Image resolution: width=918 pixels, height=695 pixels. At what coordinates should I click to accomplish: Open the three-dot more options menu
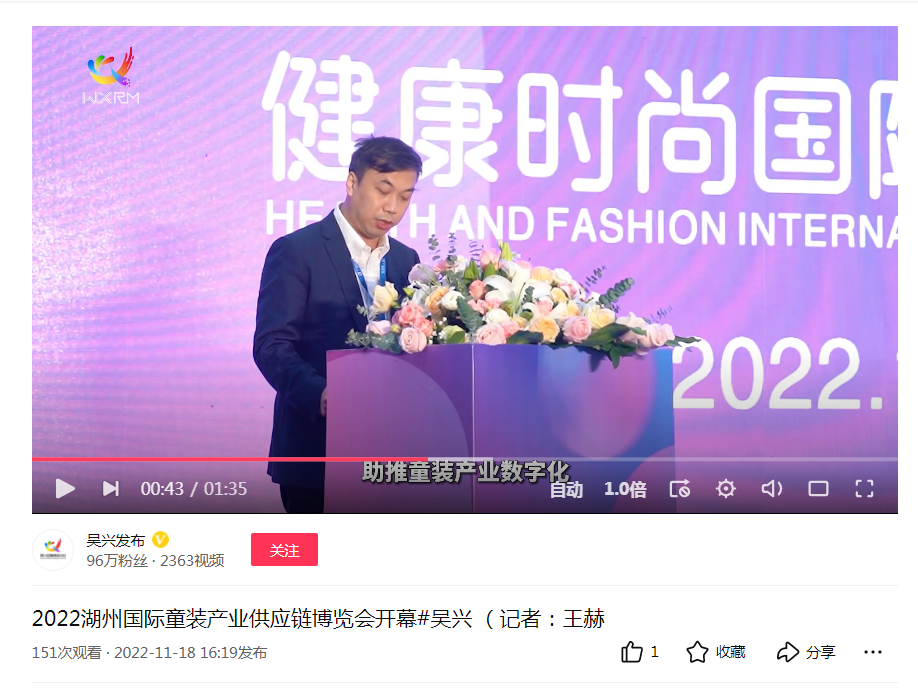(872, 652)
